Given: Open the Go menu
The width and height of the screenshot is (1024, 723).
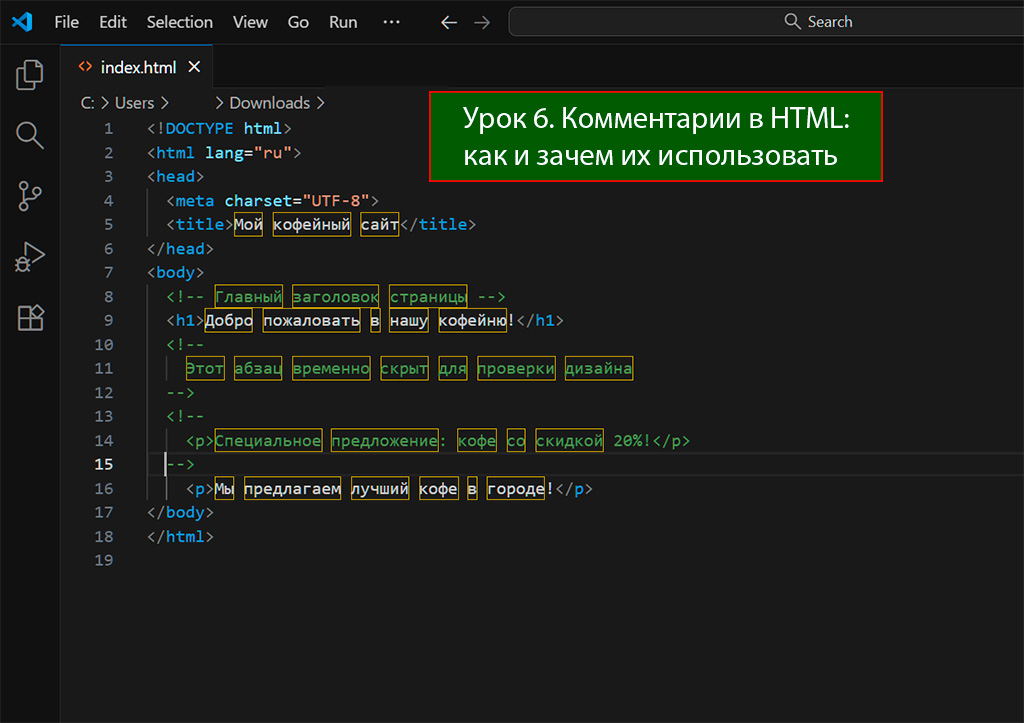Looking at the screenshot, I should [x=298, y=22].
